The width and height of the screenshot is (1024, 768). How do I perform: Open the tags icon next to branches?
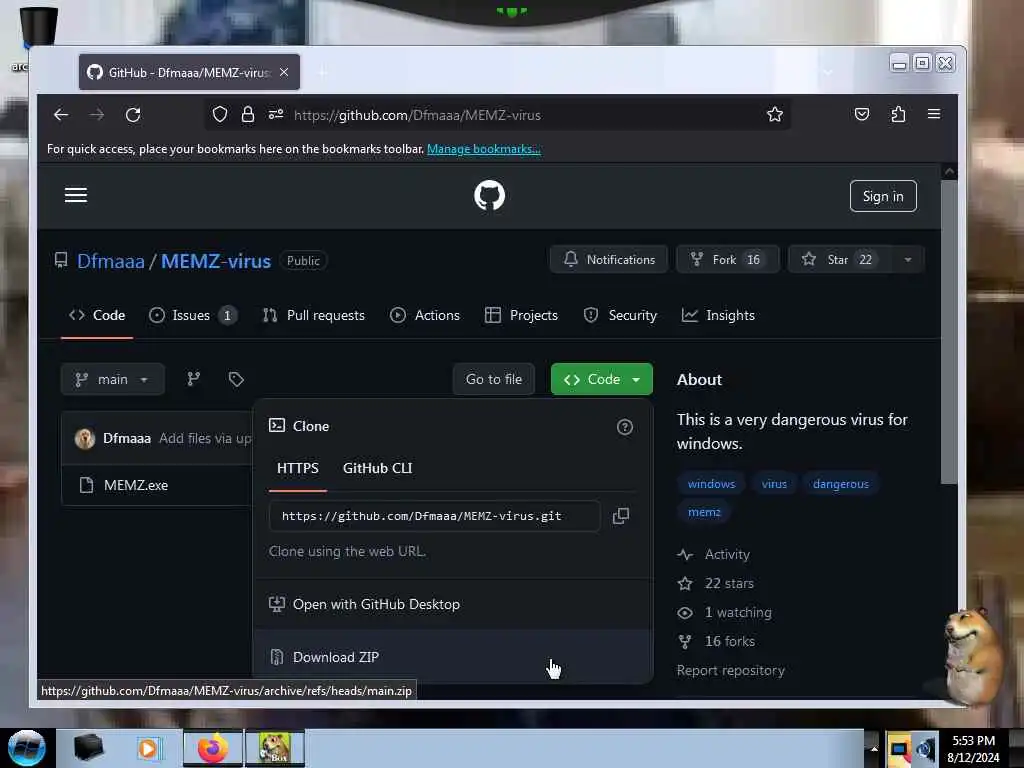coord(236,379)
